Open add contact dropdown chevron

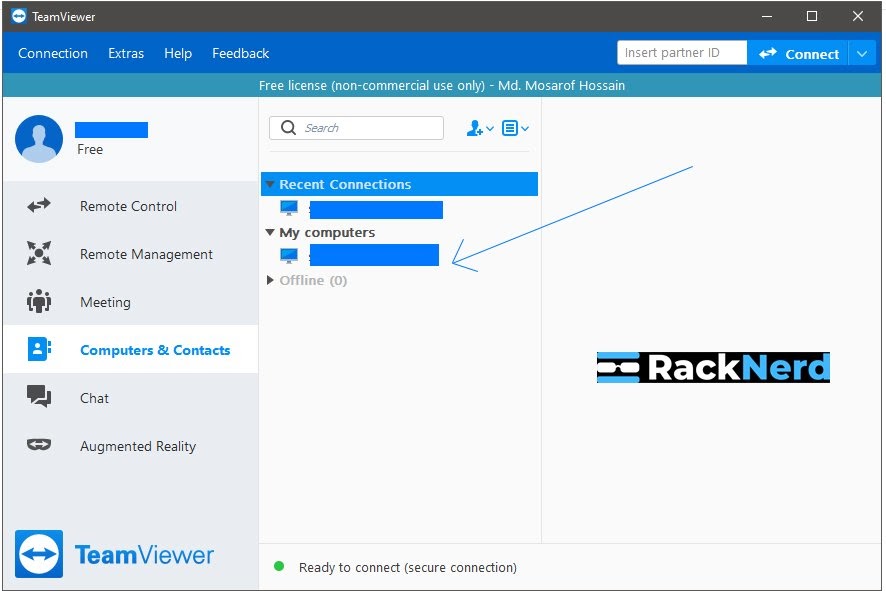(x=490, y=129)
